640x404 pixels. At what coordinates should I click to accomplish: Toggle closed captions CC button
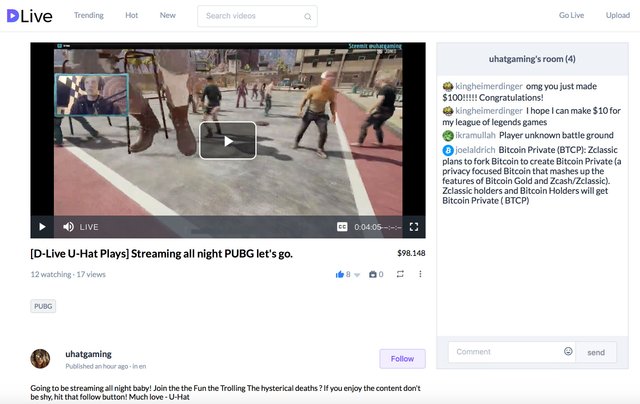point(342,227)
